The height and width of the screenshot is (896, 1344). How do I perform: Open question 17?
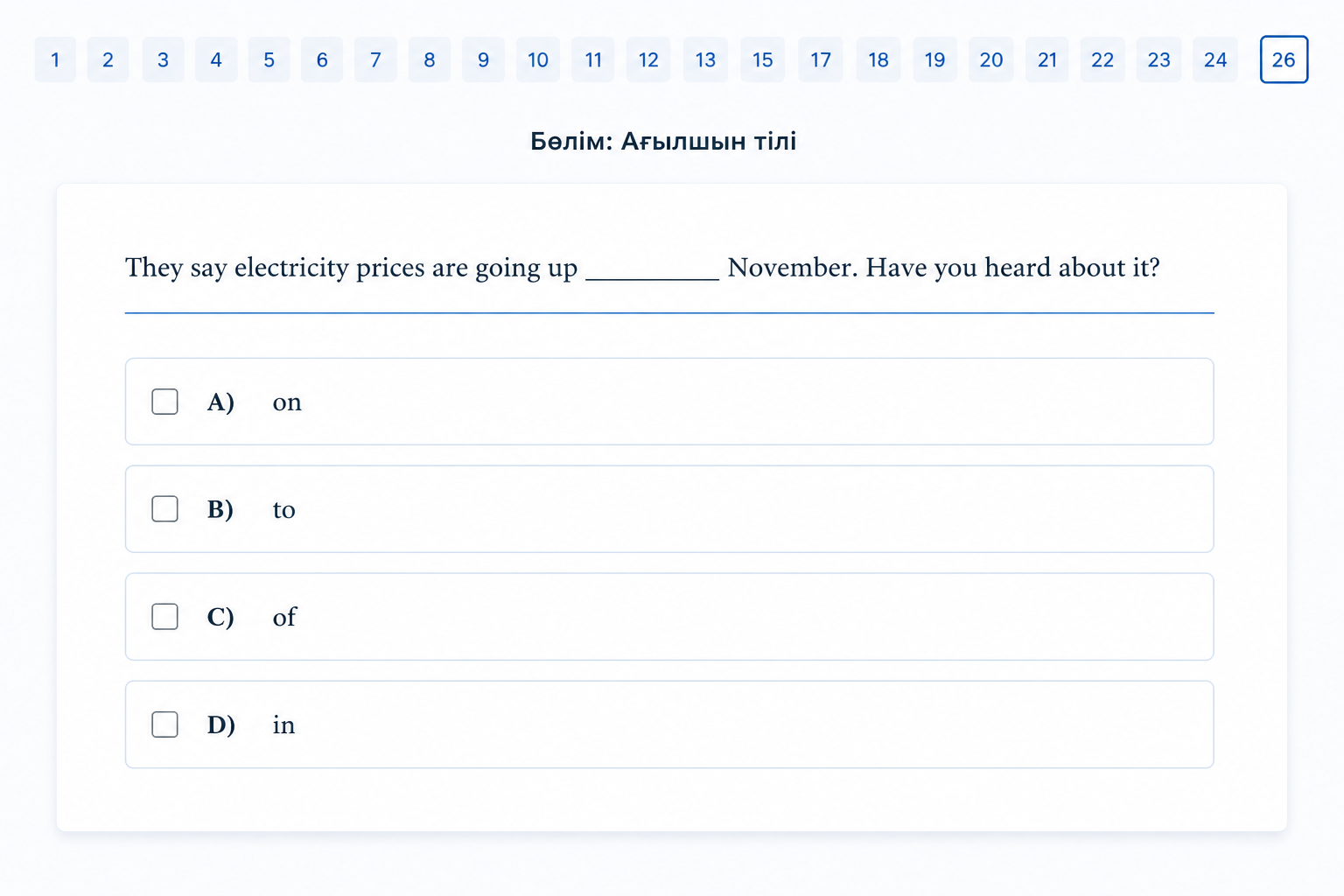click(x=820, y=59)
